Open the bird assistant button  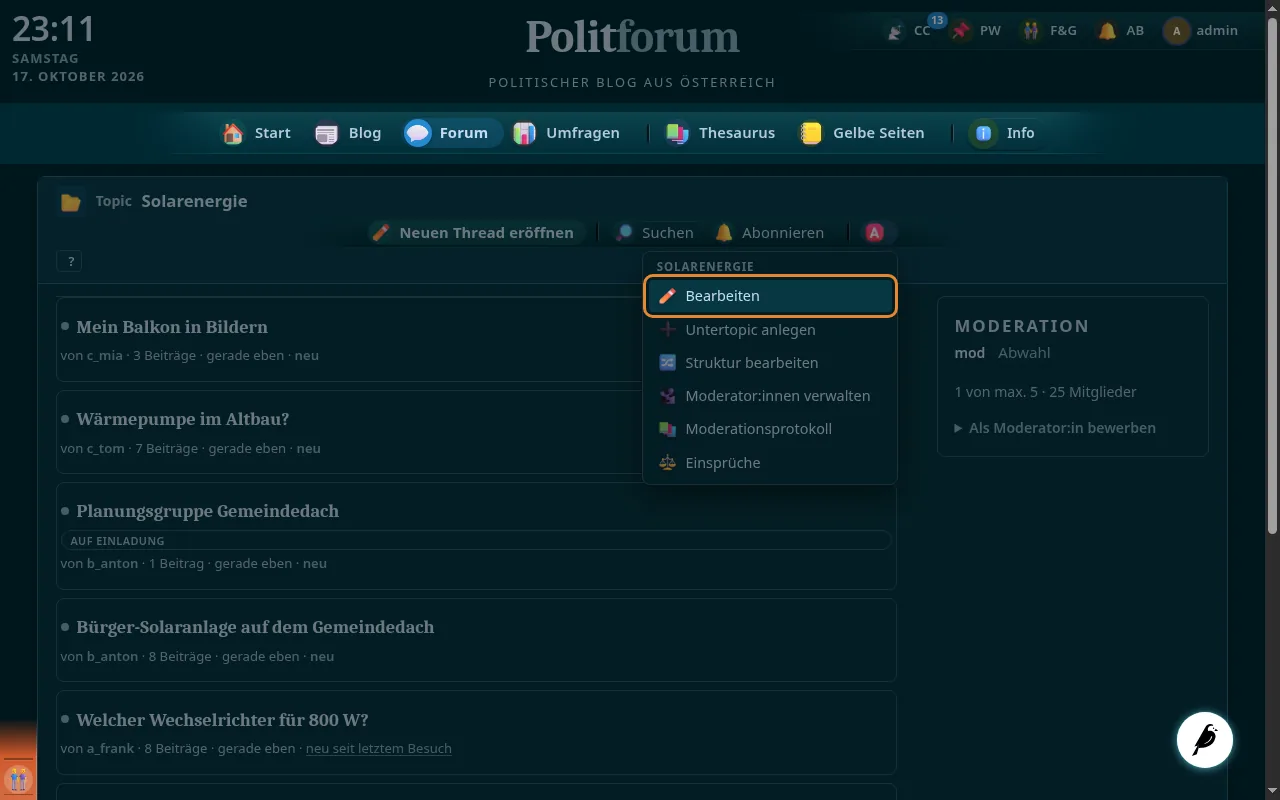click(x=1205, y=740)
